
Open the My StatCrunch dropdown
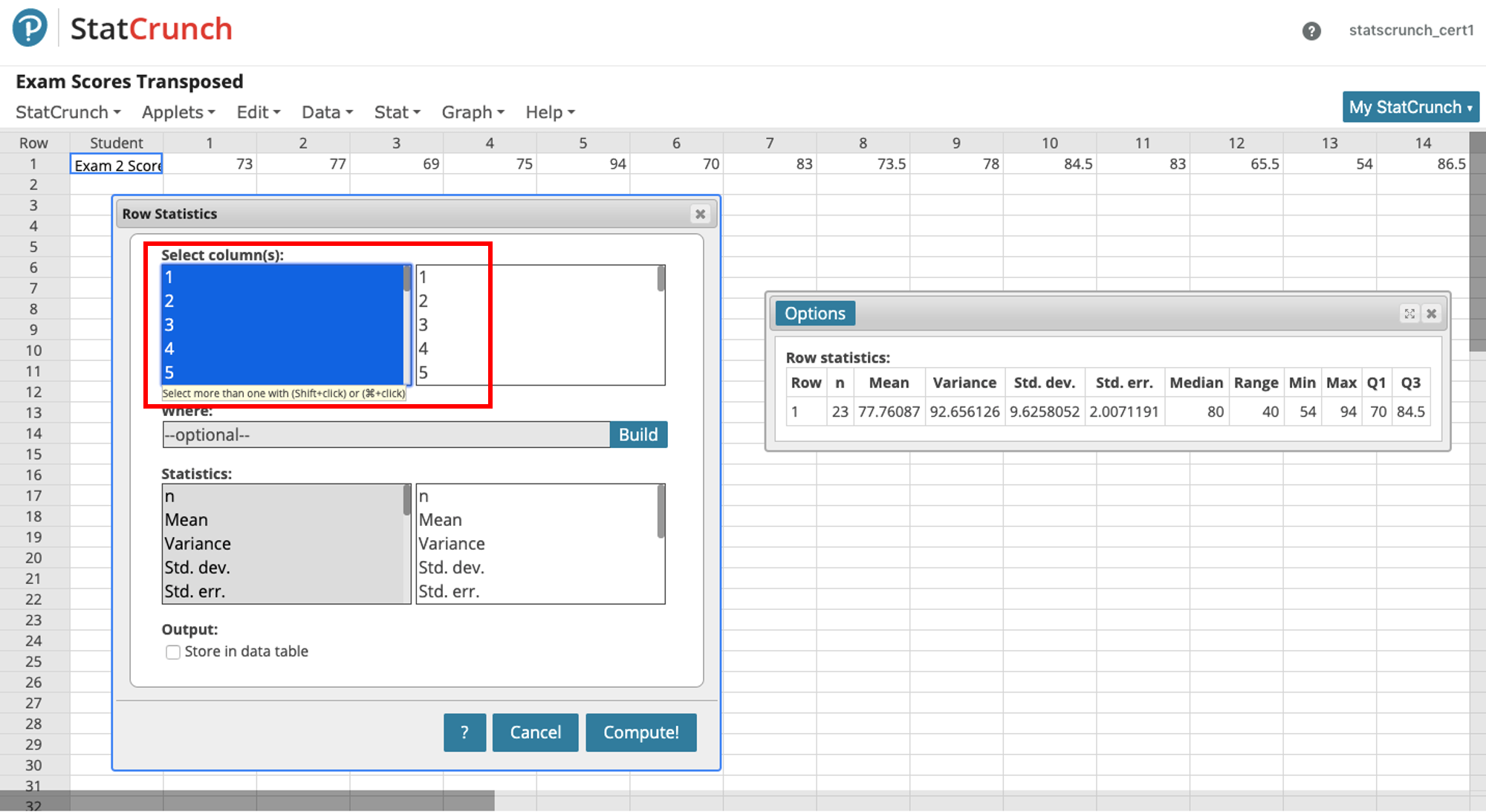(x=1409, y=108)
